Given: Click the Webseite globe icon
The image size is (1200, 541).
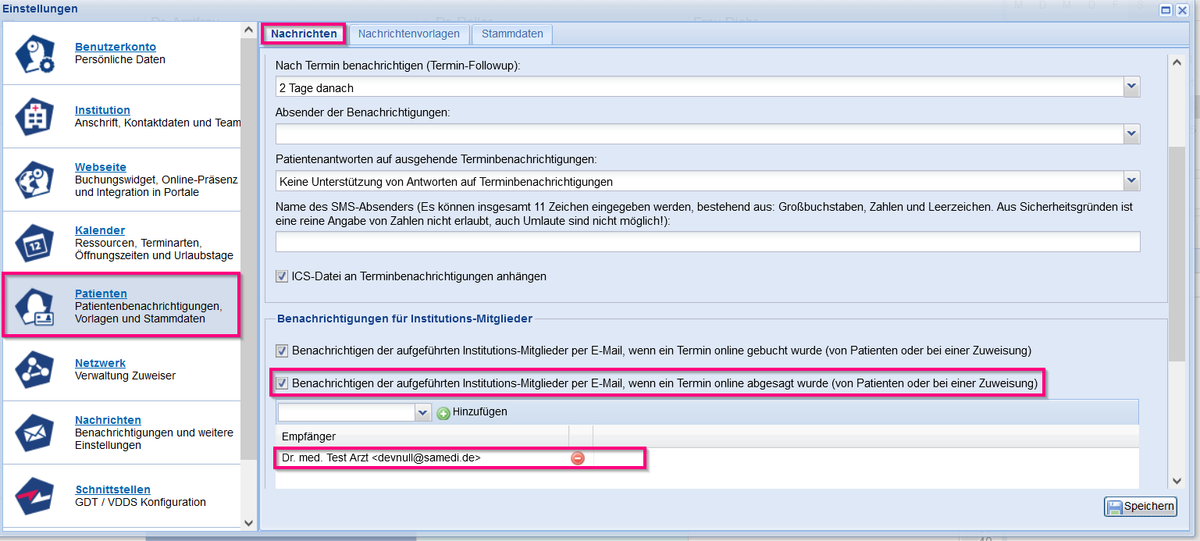Looking at the screenshot, I should (x=36, y=180).
